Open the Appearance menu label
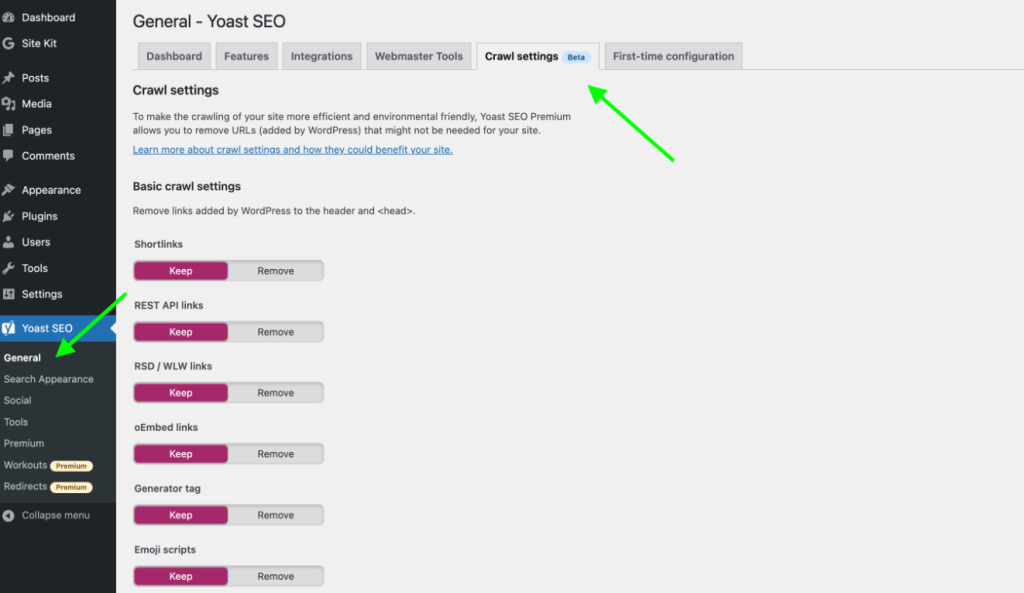 click(x=51, y=190)
